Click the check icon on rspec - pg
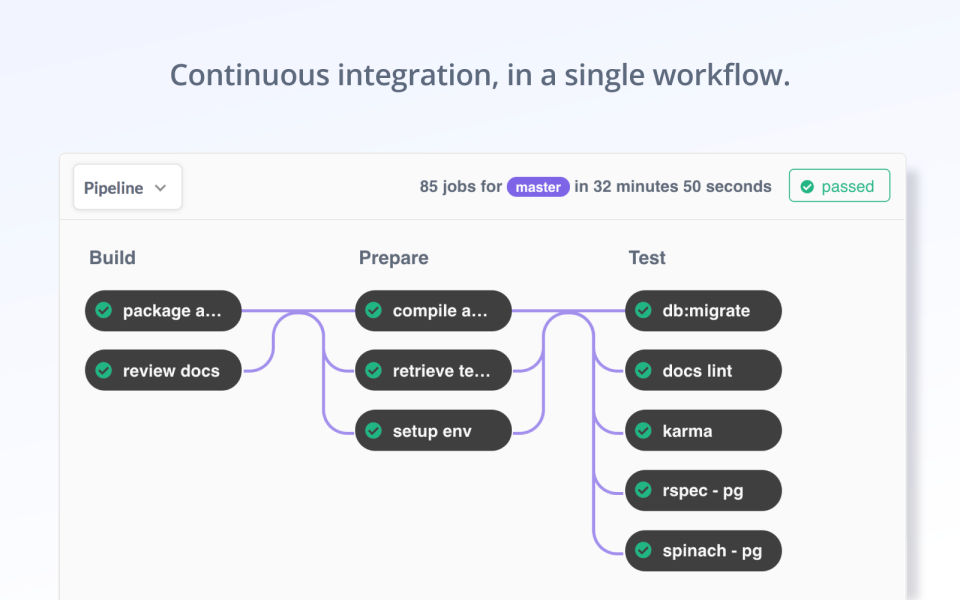The image size is (960, 600). click(643, 491)
